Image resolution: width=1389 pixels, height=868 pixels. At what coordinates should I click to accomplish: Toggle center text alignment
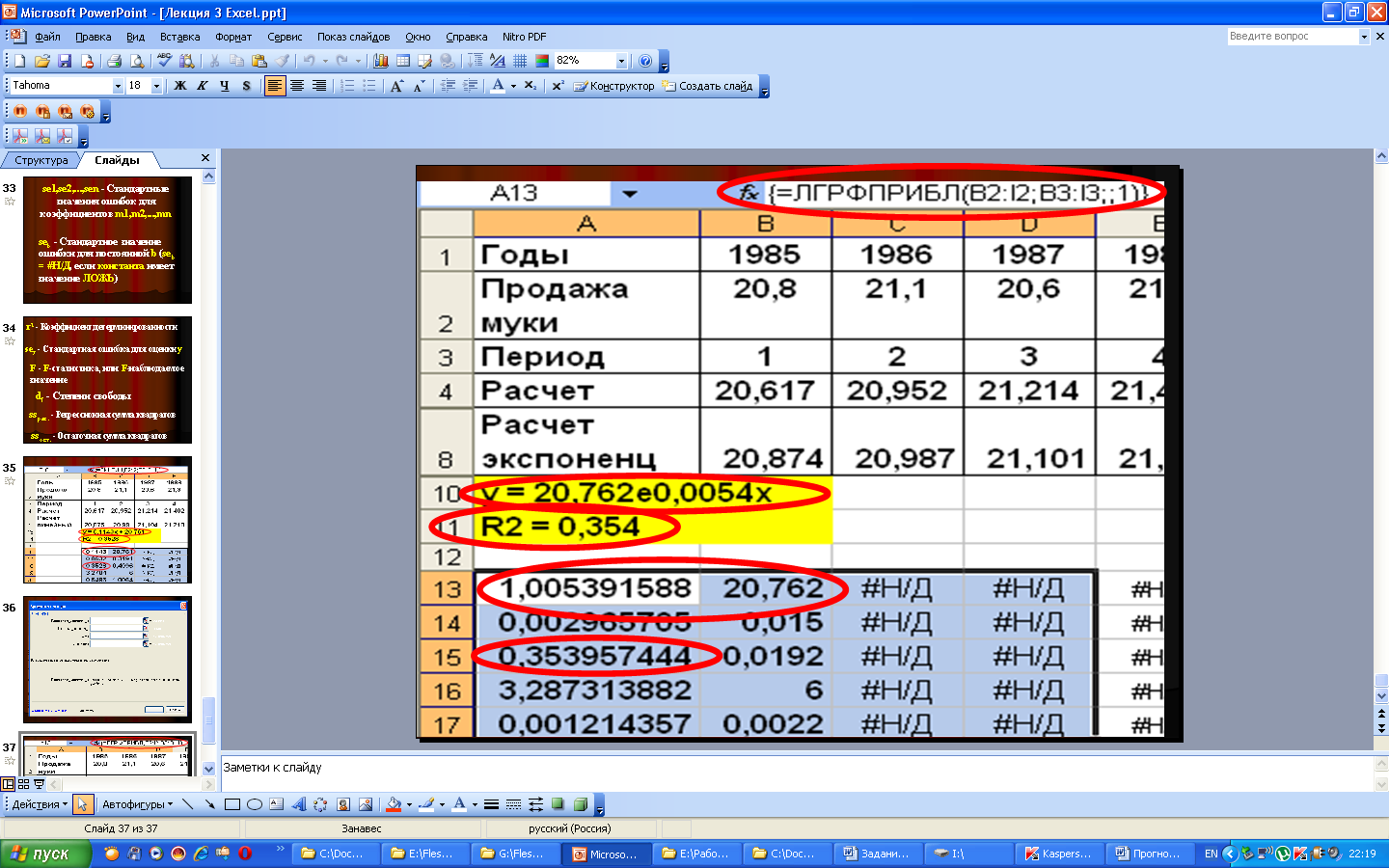coord(297,86)
